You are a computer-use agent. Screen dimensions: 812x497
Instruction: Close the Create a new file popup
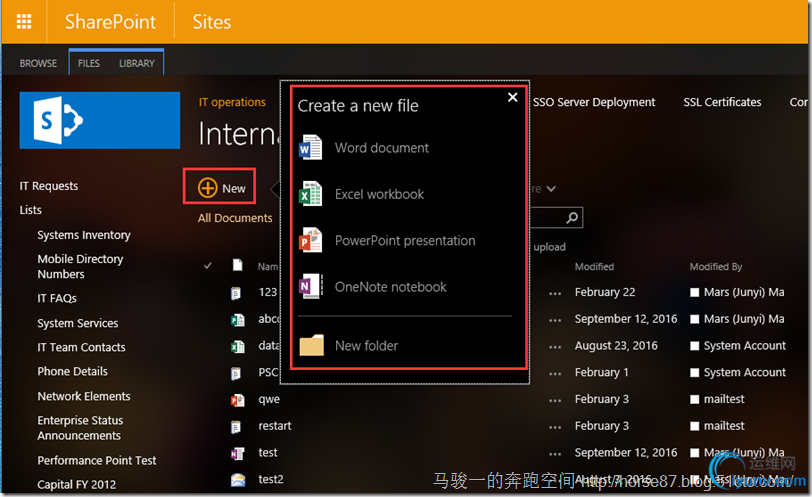click(x=513, y=97)
